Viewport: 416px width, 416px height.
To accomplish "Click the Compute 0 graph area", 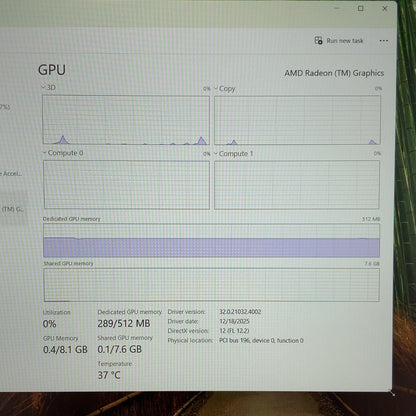I will point(127,185).
